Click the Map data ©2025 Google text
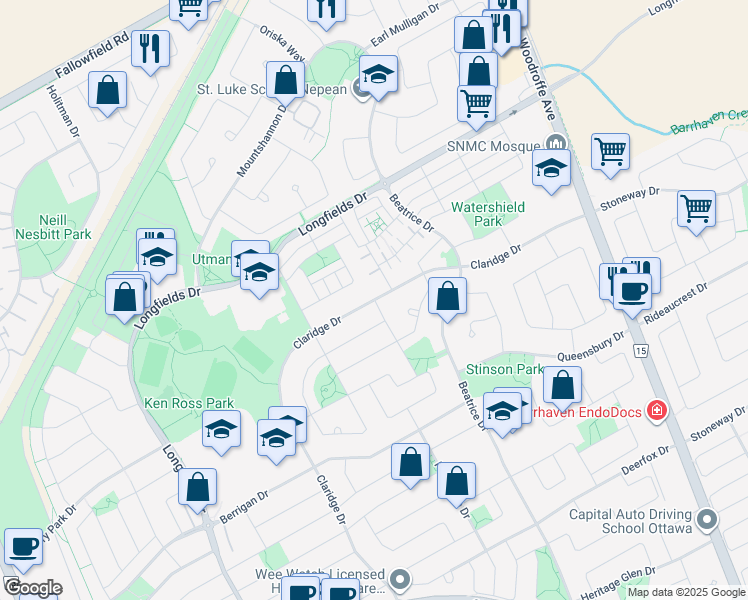Viewport: 748px width, 600px height. 686,592
